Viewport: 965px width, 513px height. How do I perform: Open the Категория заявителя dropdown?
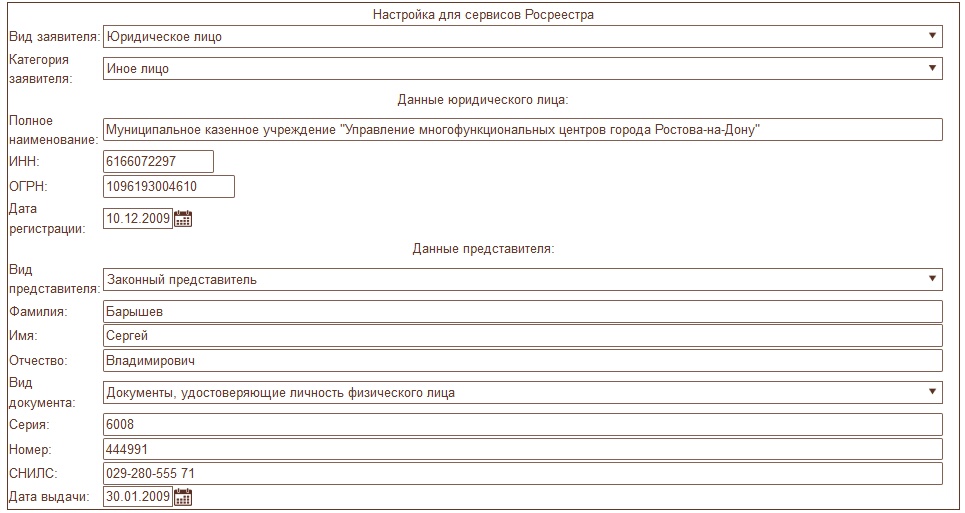coord(523,69)
